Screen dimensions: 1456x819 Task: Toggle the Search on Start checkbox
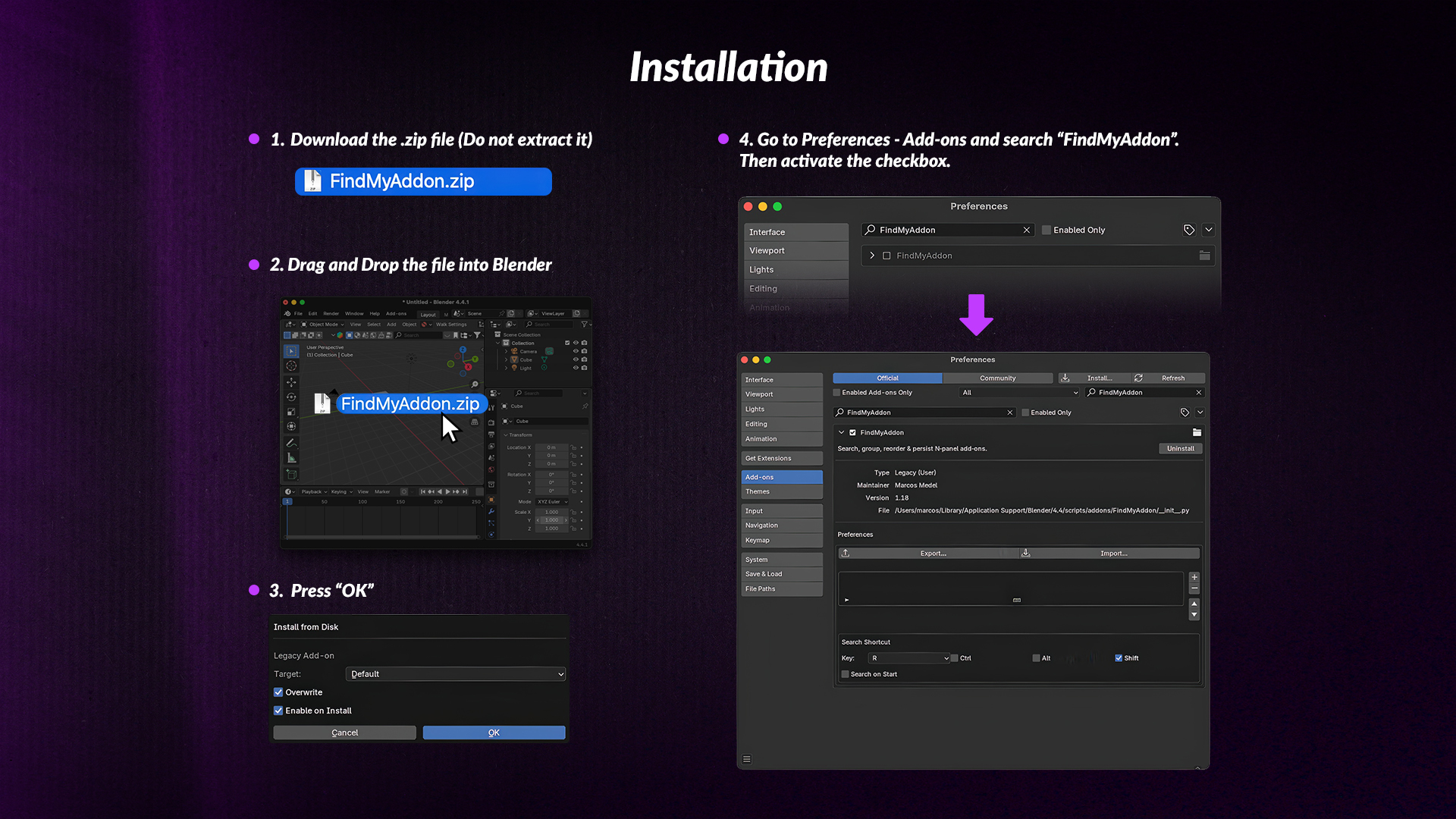[x=846, y=674]
